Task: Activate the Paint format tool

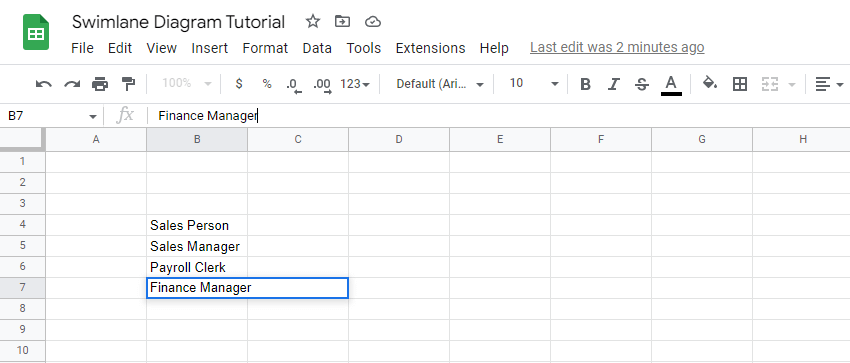Action: (128, 84)
